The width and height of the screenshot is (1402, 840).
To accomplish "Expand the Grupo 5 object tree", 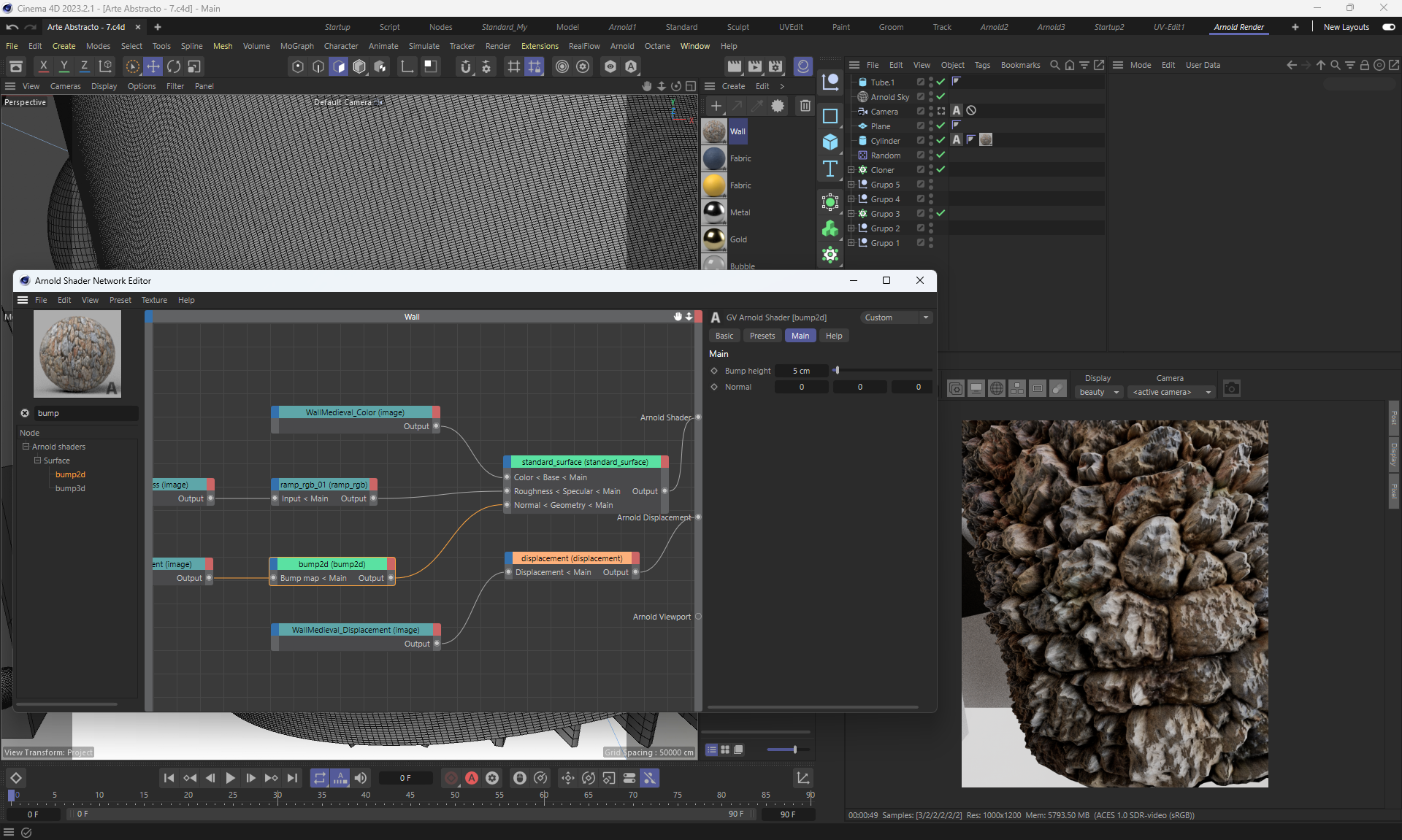I will [851, 185].
